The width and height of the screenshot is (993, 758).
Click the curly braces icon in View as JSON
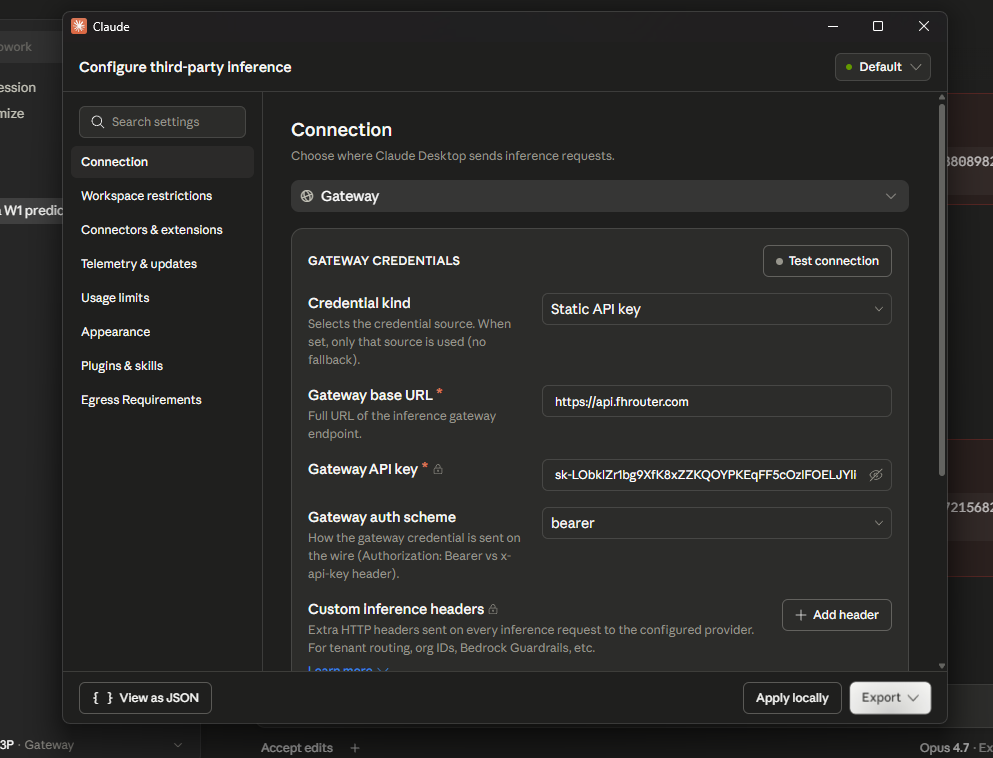[x=103, y=698]
